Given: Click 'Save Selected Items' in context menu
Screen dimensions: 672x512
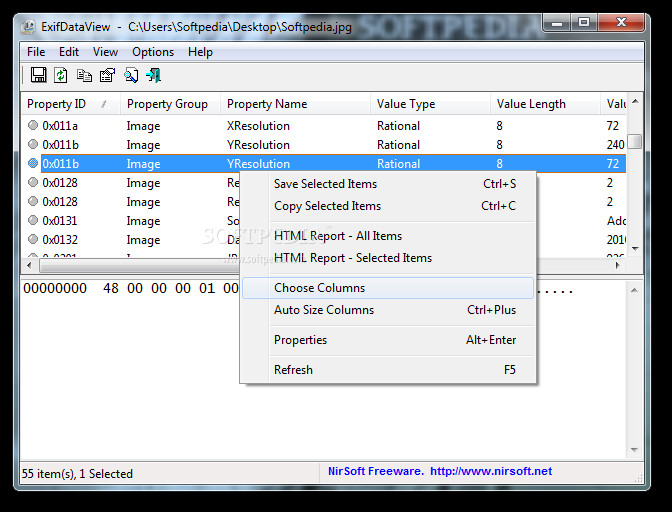Looking at the screenshot, I should coord(325,184).
